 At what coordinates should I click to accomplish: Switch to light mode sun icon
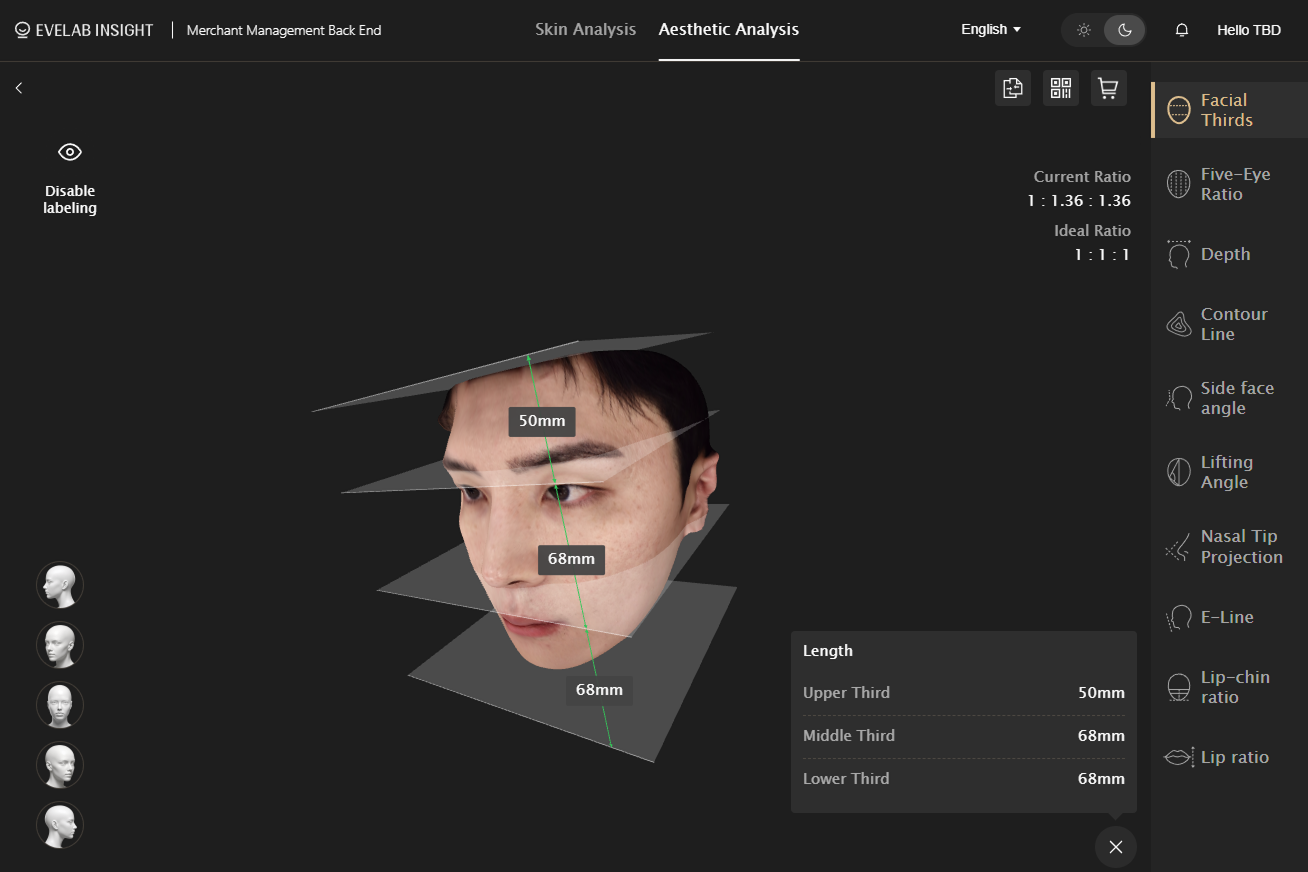(x=1084, y=30)
